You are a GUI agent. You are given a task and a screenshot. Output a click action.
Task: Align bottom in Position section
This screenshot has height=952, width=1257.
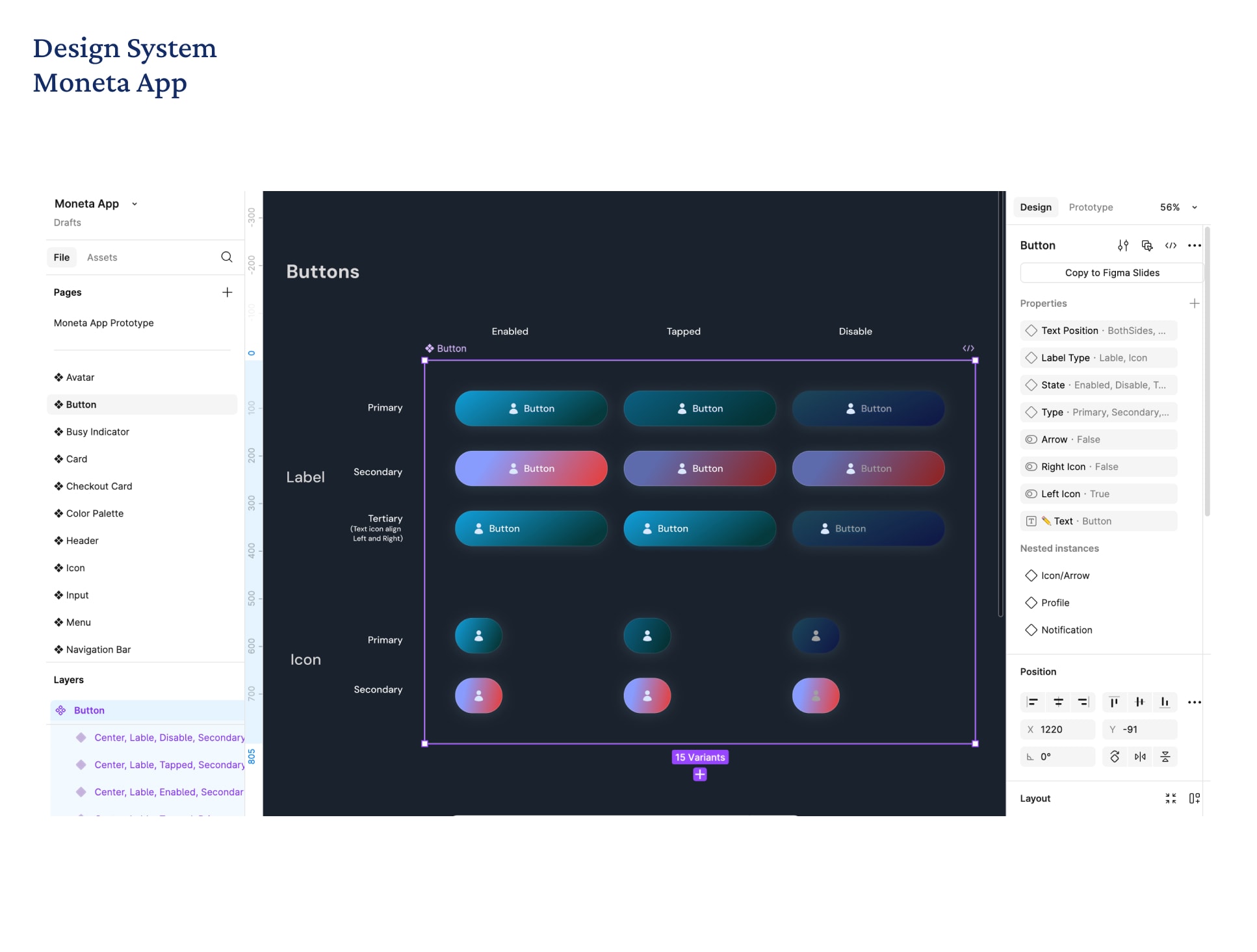1165,702
